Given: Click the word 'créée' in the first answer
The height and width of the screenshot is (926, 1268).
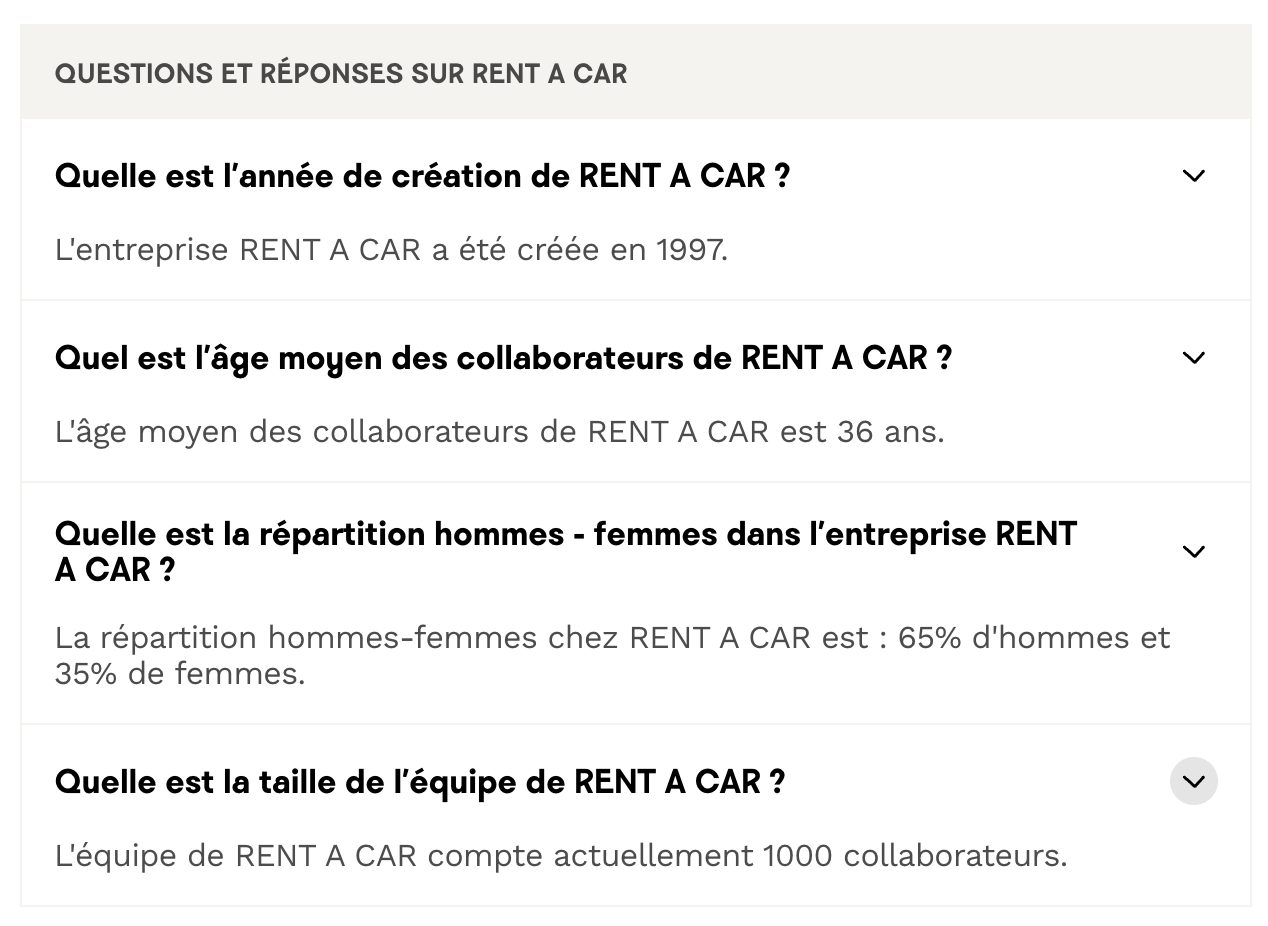Looking at the screenshot, I should [x=561, y=249].
